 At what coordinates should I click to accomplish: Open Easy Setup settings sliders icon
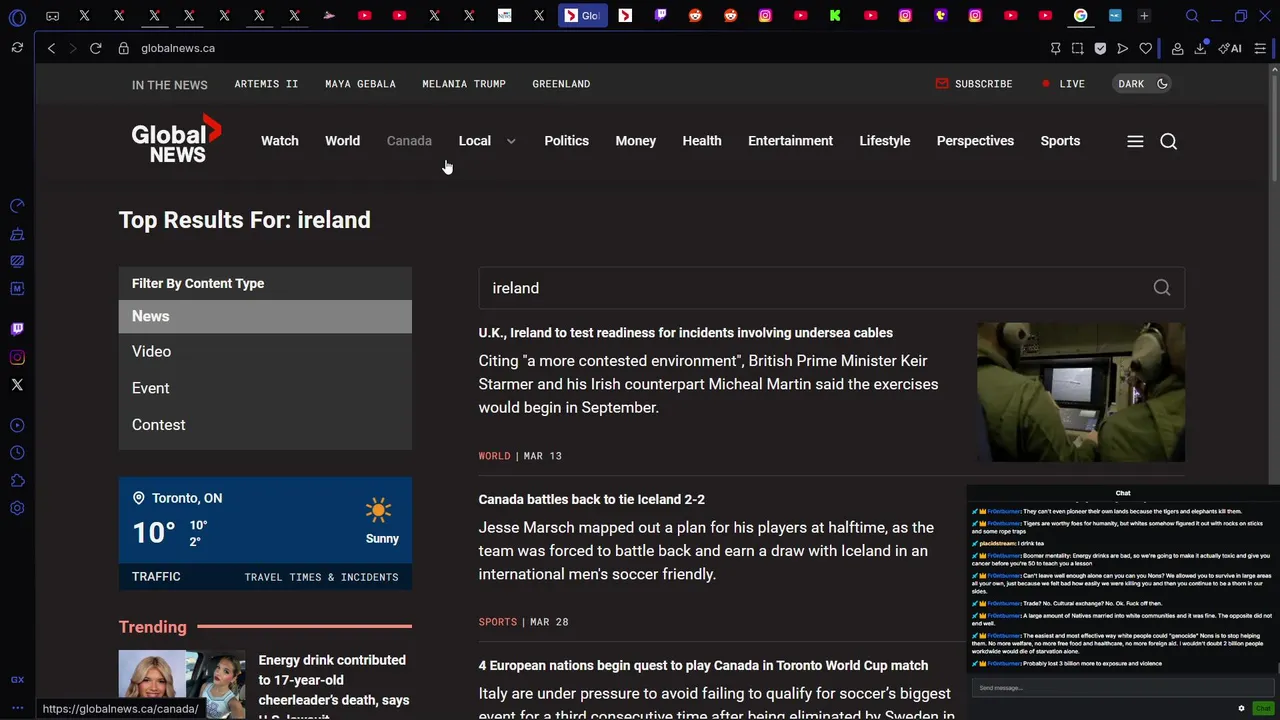[x=1260, y=48]
